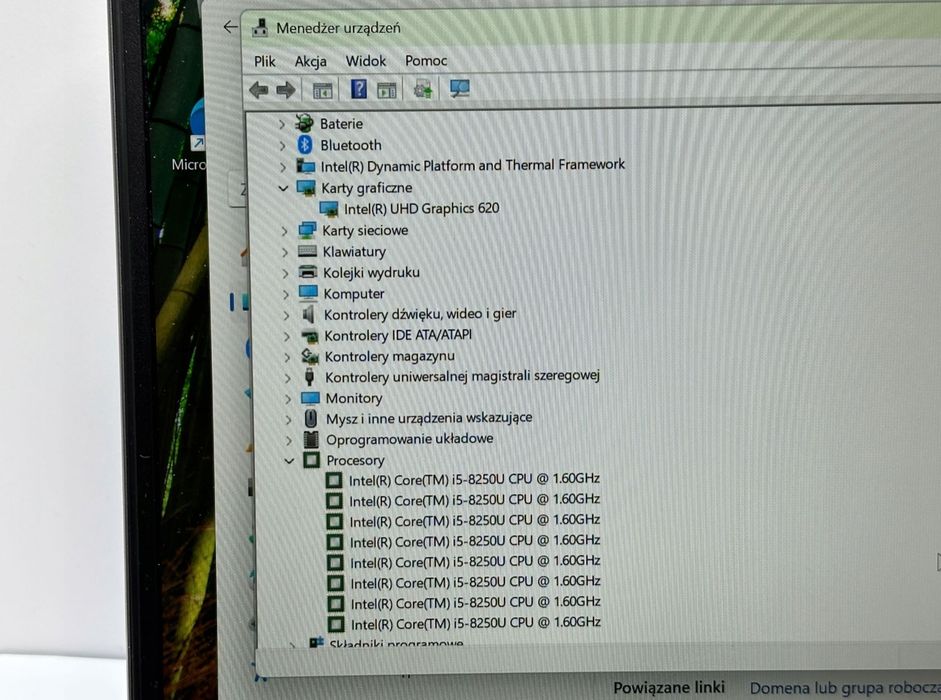Open the Pomoc menu

[x=426, y=60]
